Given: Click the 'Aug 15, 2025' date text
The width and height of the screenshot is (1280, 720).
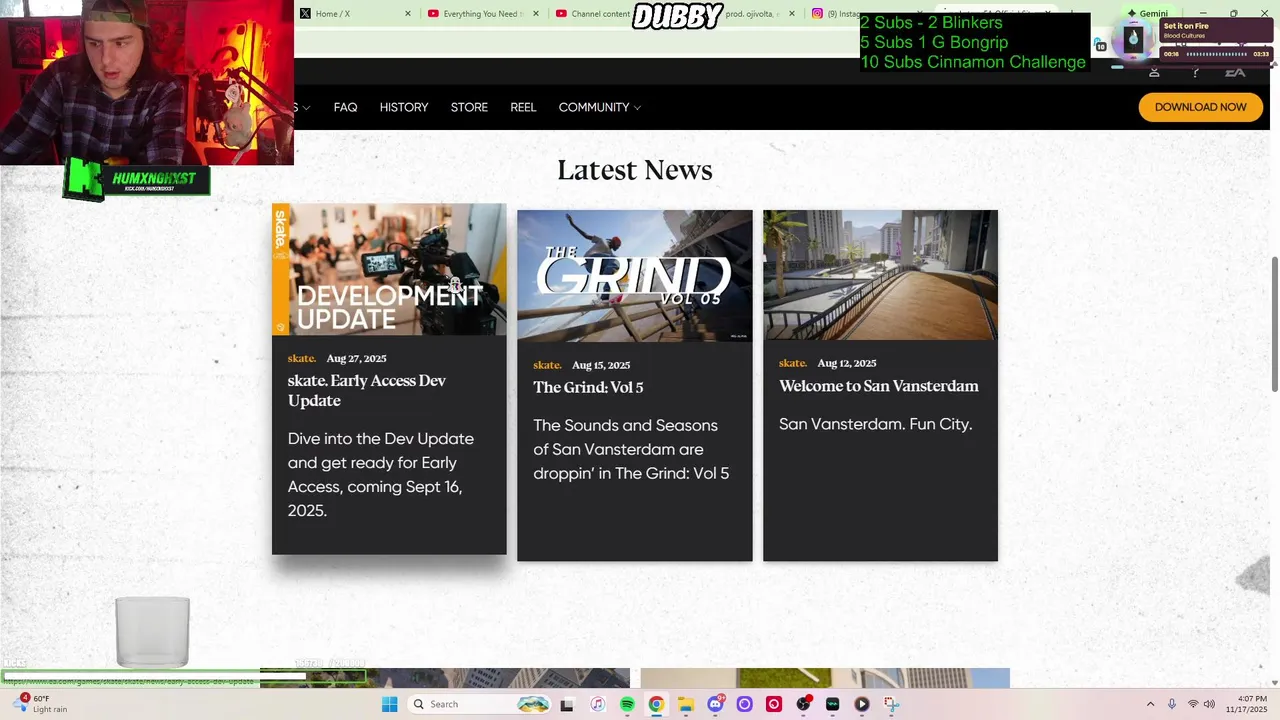Looking at the screenshot, I should pyautogui.click(x=601, y=365).
